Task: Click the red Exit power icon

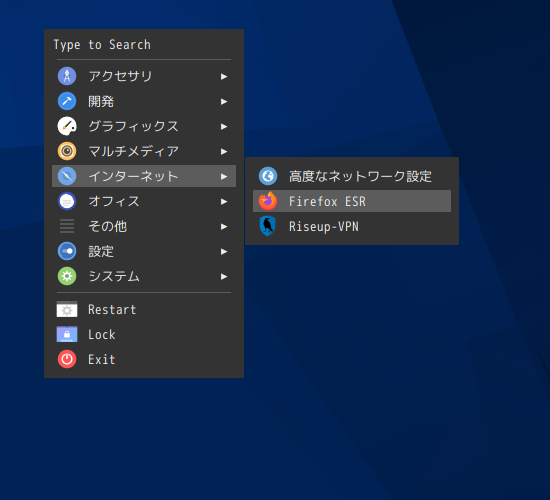Action: pos(67,359)
